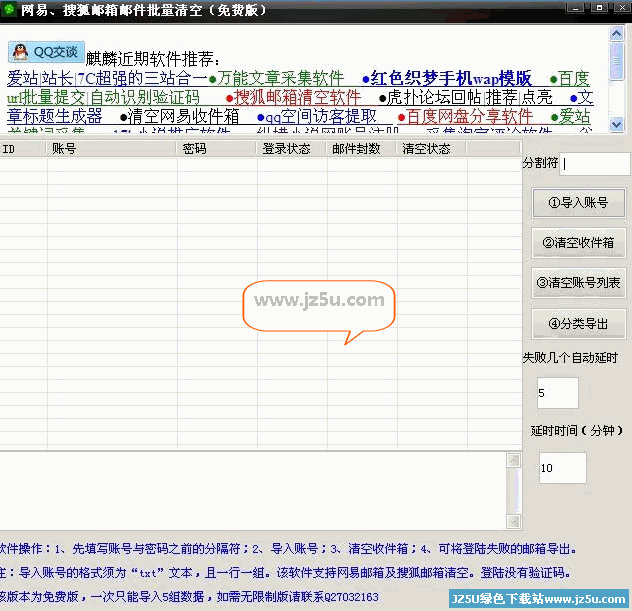The height and width of the screenshot is (611, 632).
Task: Click inside the empty log text area
Action: tap(253, 490)
